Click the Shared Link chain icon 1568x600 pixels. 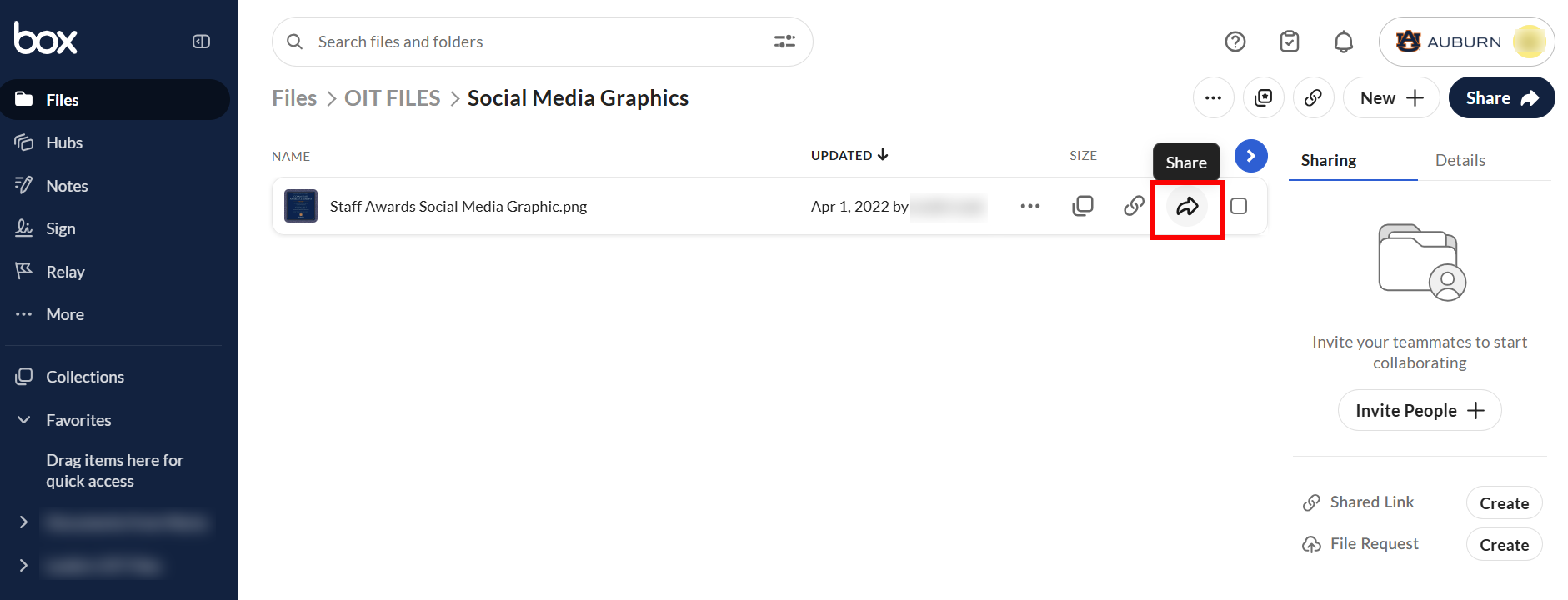point(1311,502)
